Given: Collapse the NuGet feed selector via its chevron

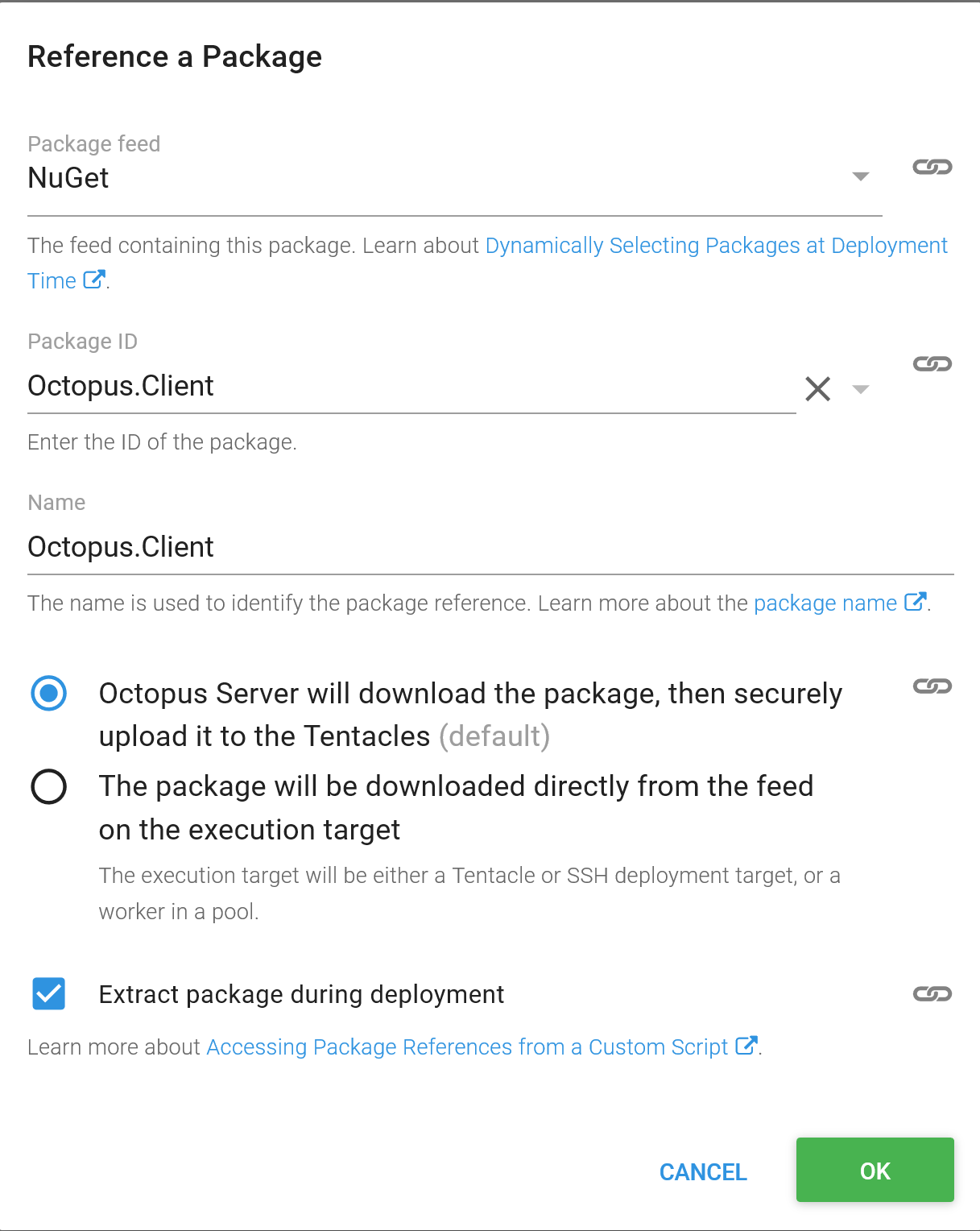Looking at the screenshot, I should [859, 176].
